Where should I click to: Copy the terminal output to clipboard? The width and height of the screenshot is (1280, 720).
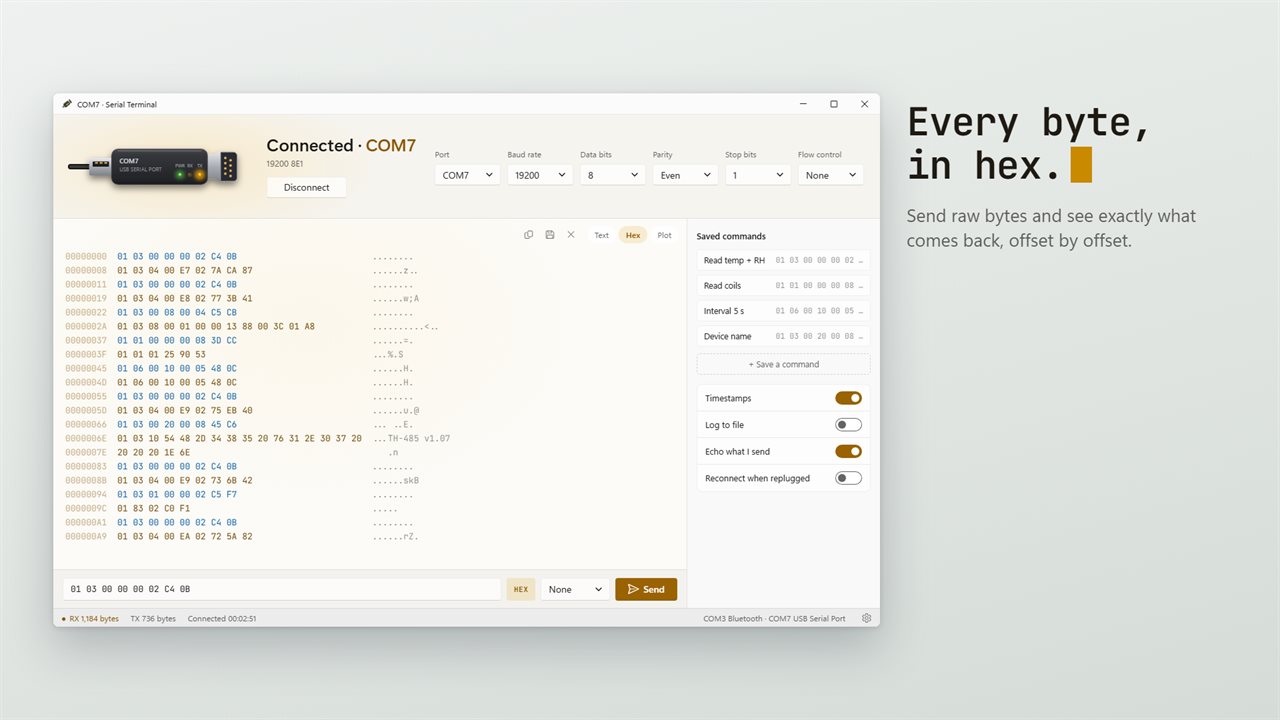(529, 235)
